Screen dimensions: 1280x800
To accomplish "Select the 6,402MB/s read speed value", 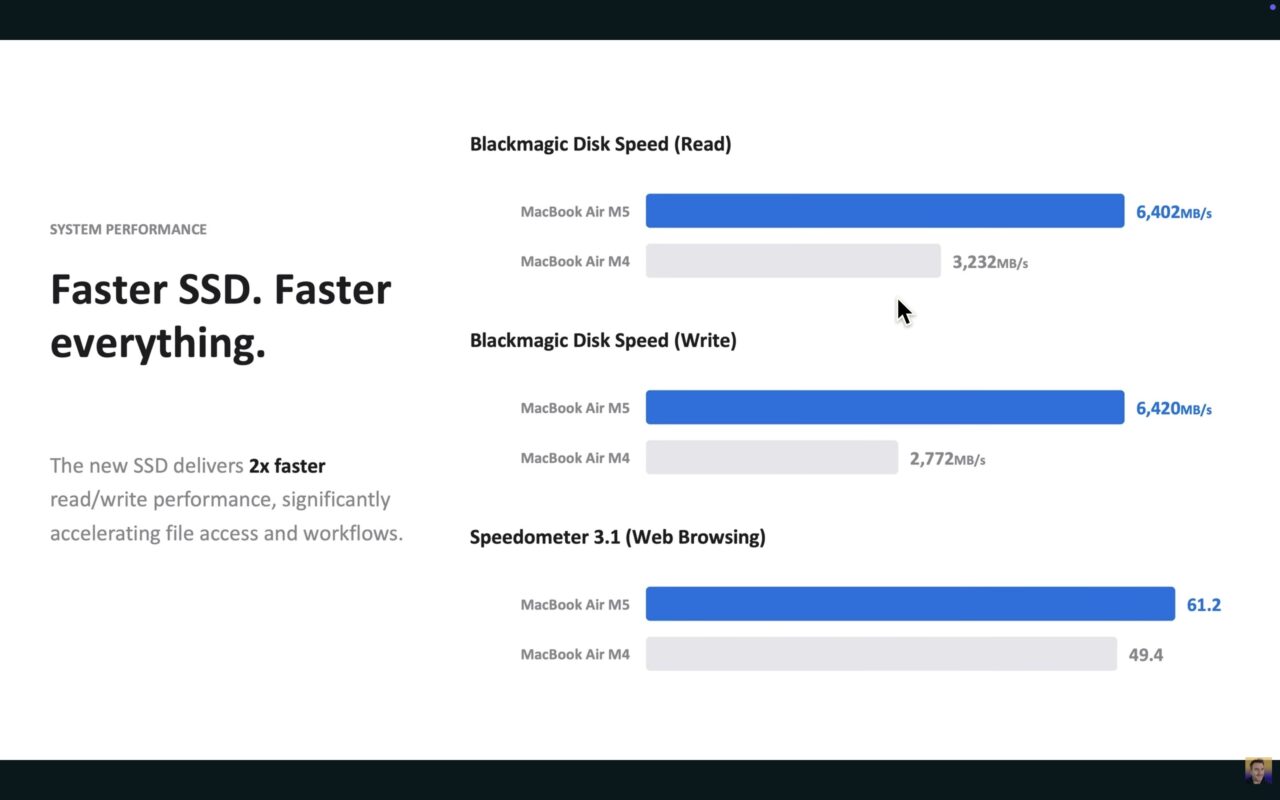I will tap(1173, 212).
